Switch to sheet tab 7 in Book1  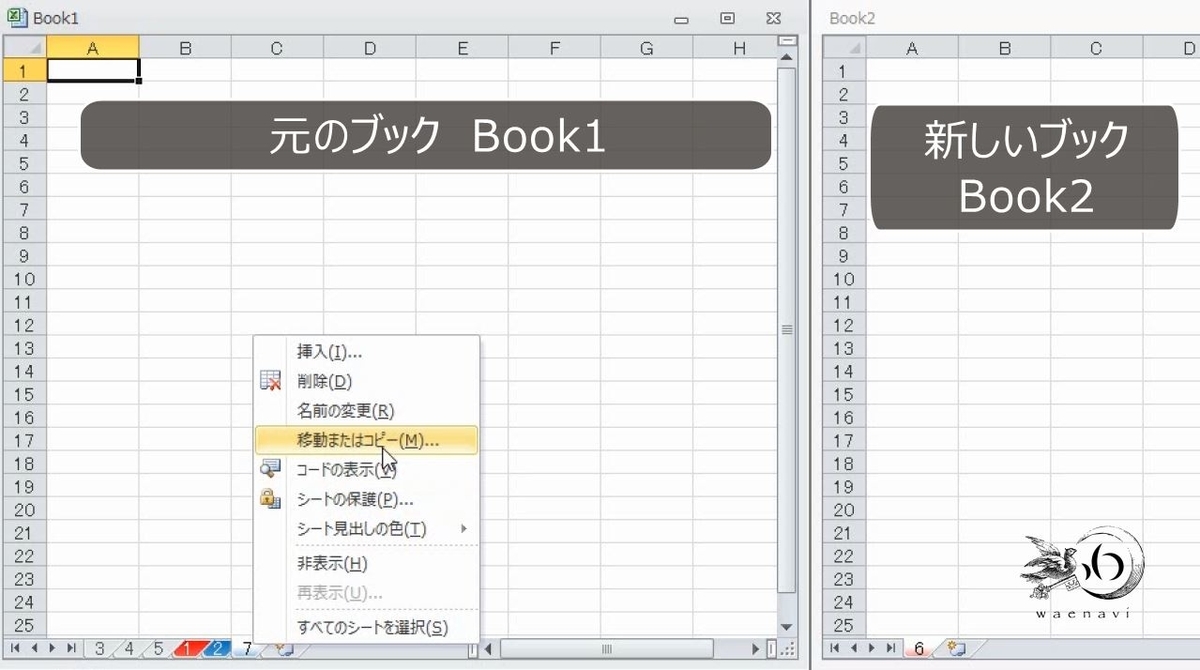pos(246,650)
